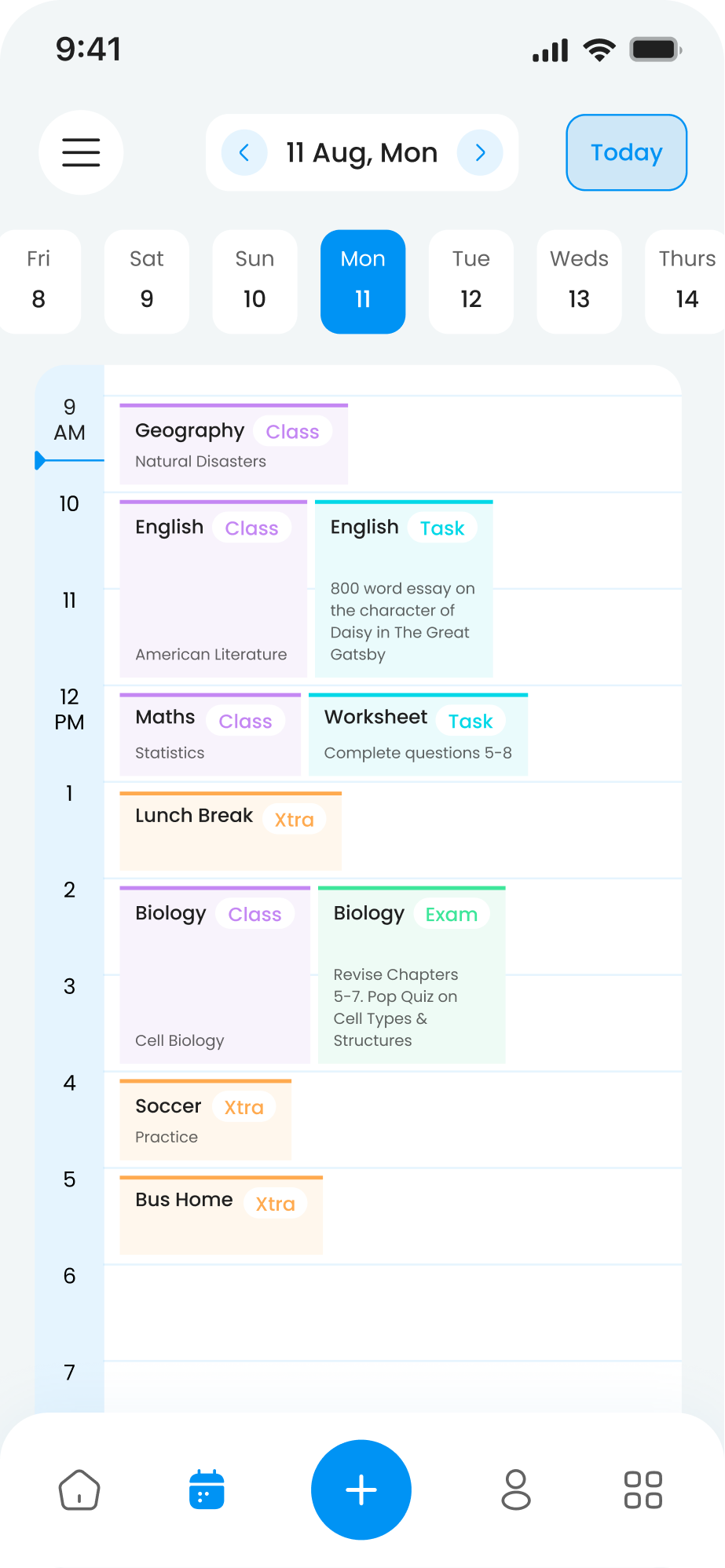Screen dimensions: 725x1568
Task: Select Sat 9 in week strip
Action: (147, 281)
